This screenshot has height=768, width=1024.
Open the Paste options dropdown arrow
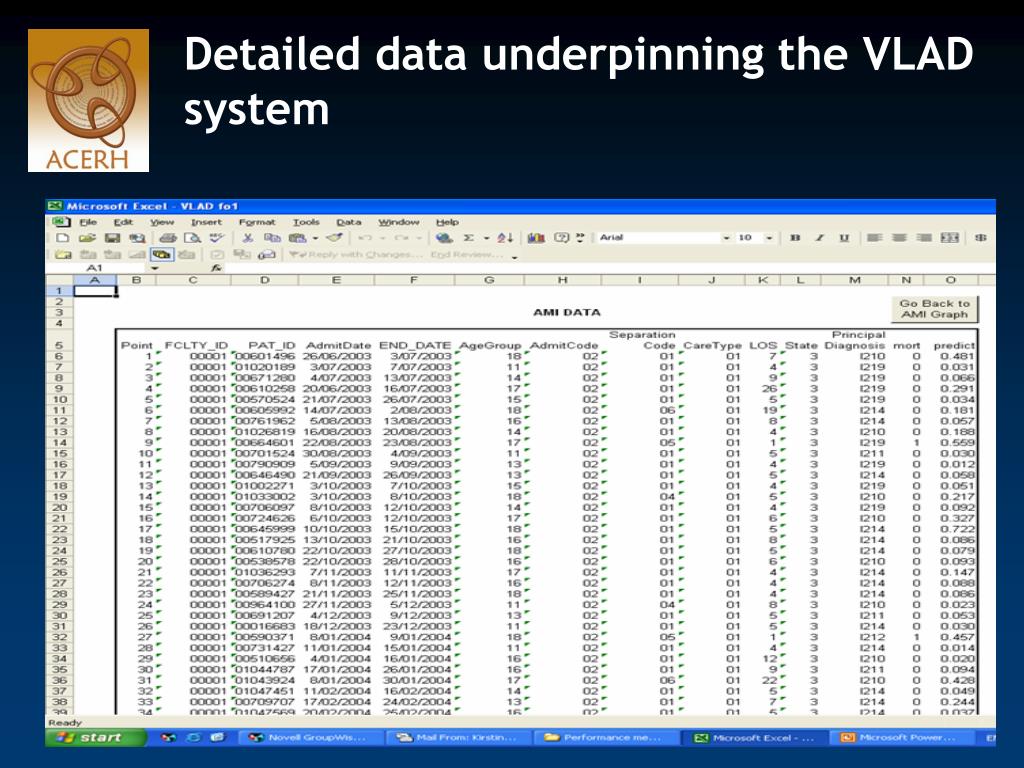[315, 238]
